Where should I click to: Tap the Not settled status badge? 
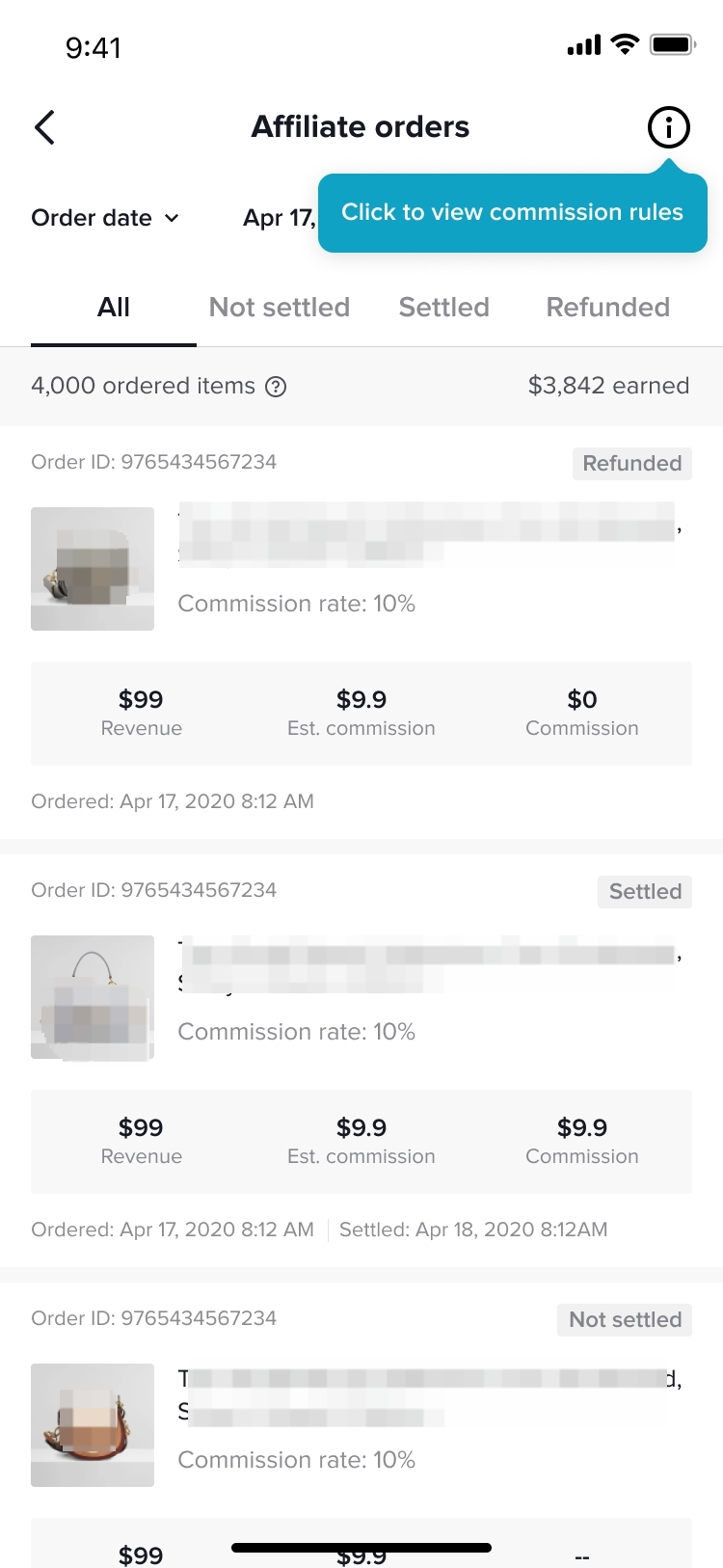(625, 1320)
